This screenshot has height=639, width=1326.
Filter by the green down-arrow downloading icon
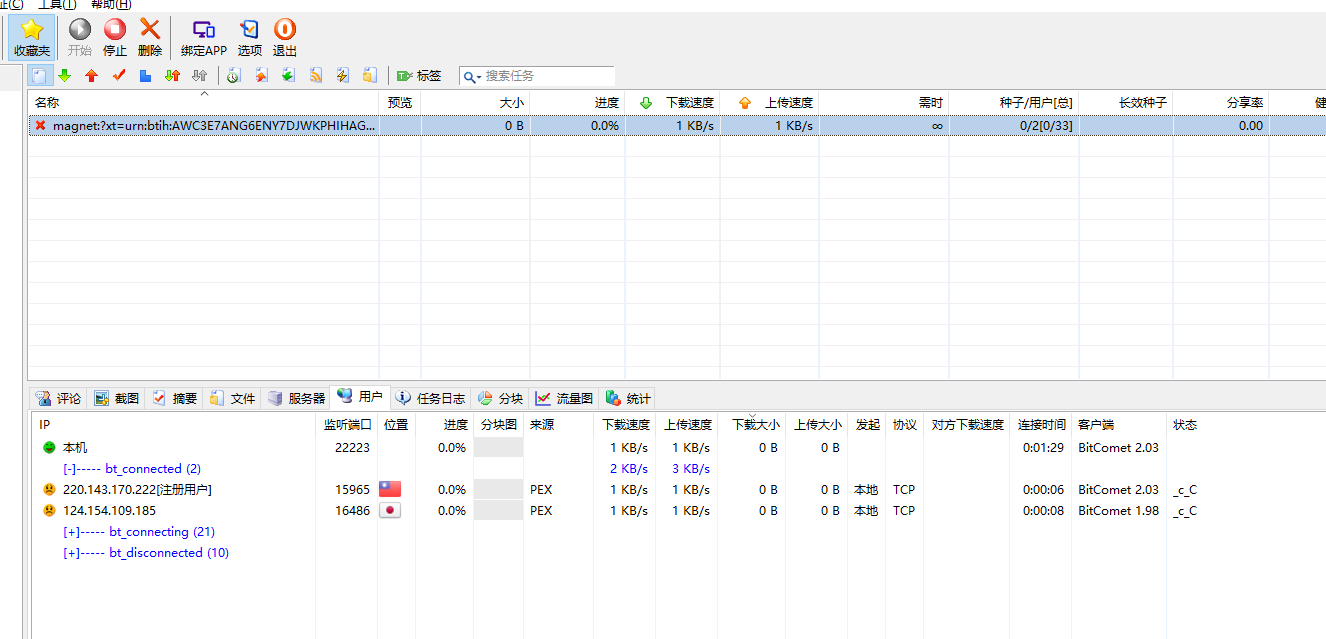[x=65, y=75]
